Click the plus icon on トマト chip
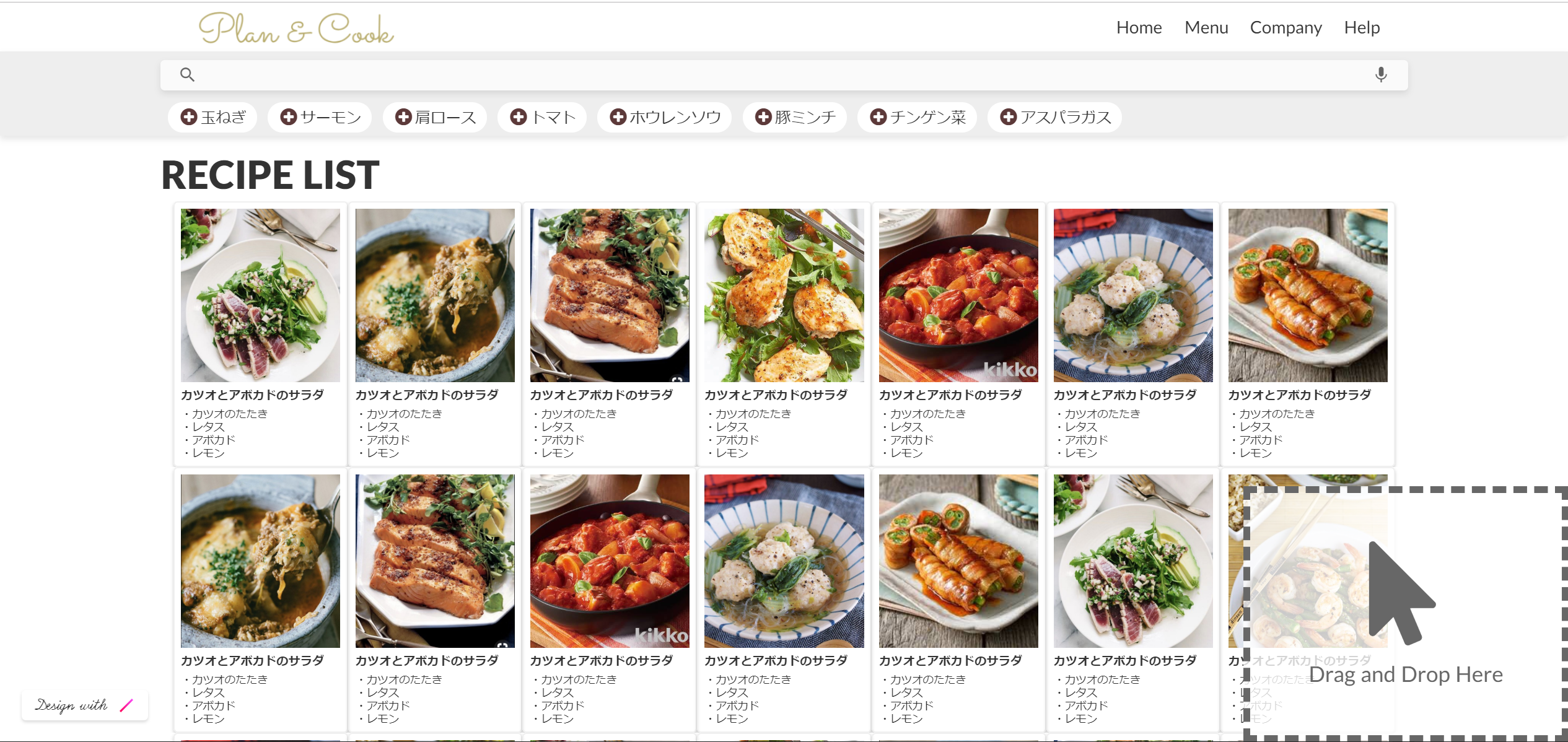 click(518, 117)
